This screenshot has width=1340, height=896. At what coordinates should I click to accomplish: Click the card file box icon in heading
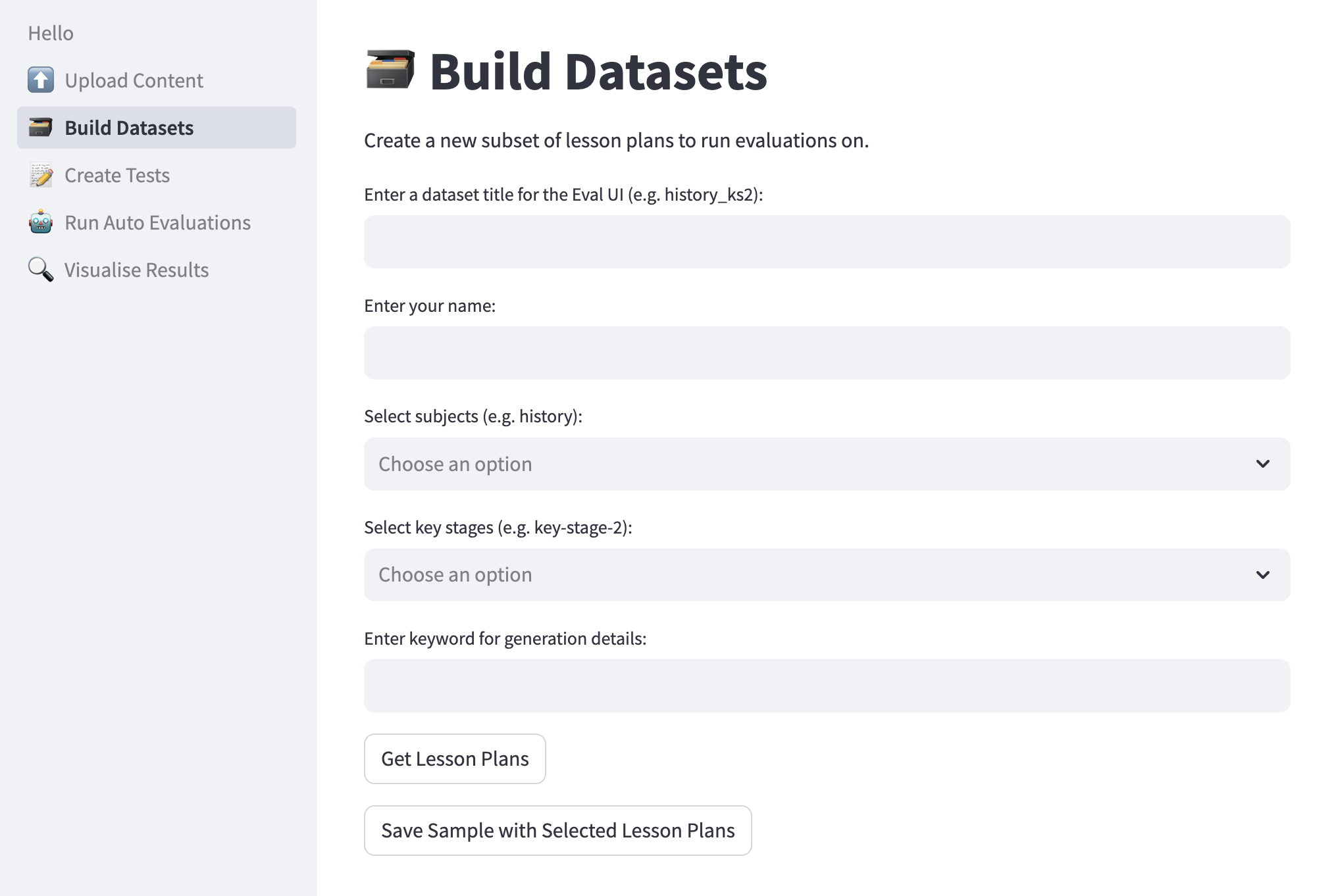tap(390, 70)
